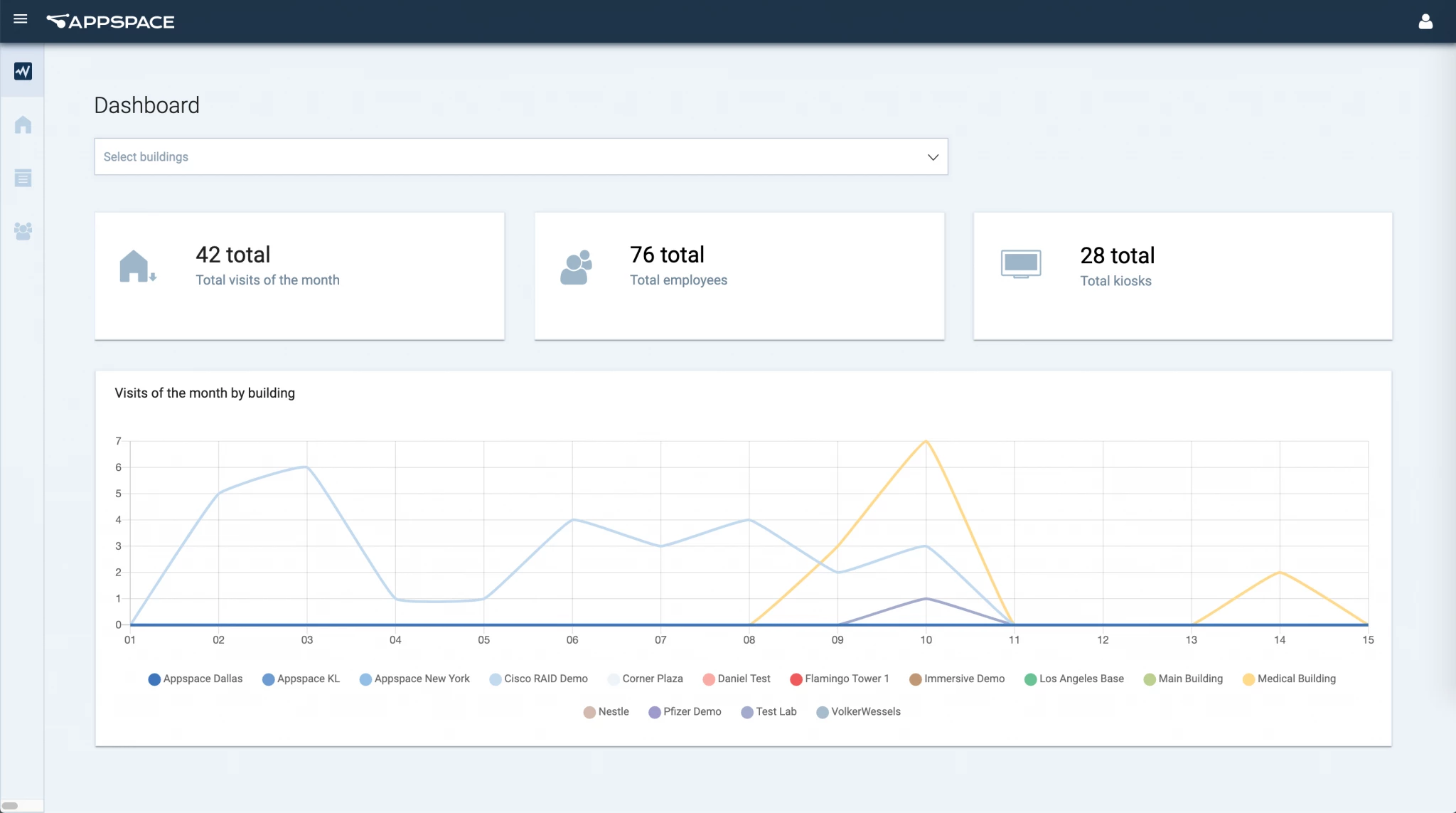This screenshot has height=813, width=1456.
Task: Click the Select buildings field
Action: point(498,157)
